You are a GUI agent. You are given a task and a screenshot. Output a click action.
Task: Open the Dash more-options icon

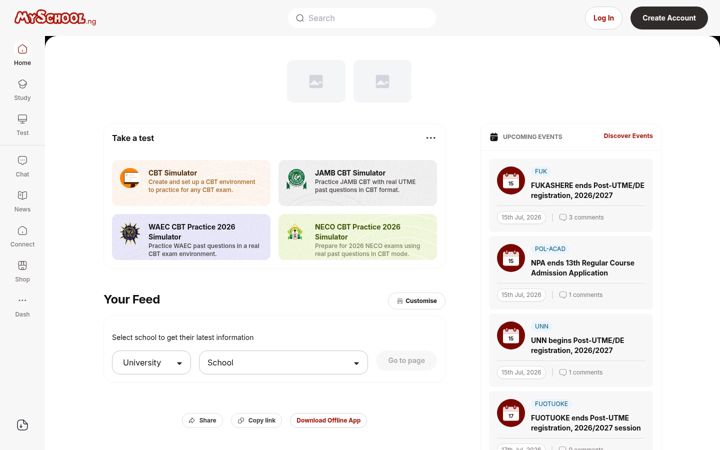click(22, 300)
